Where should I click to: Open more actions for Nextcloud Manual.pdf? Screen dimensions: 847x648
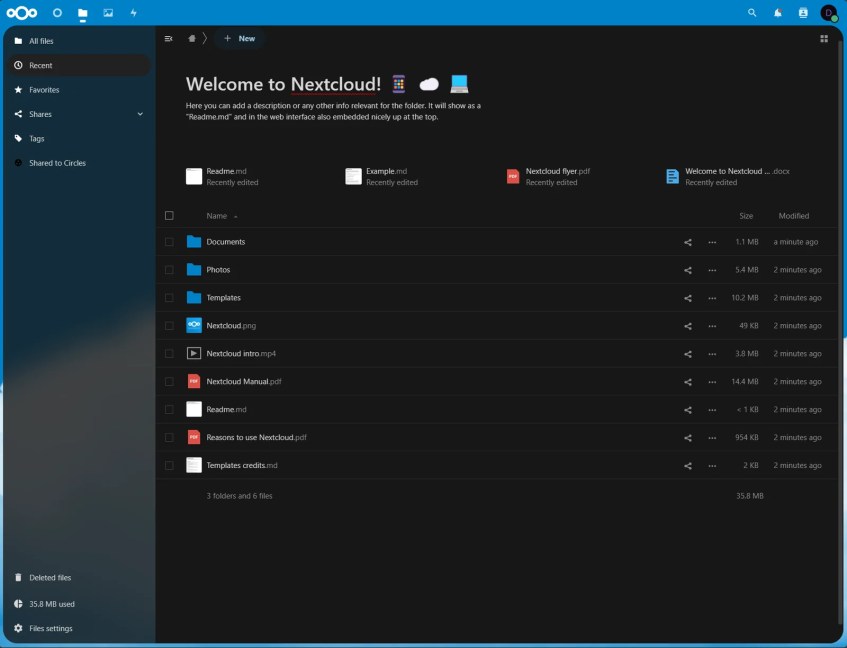(712, 382)
